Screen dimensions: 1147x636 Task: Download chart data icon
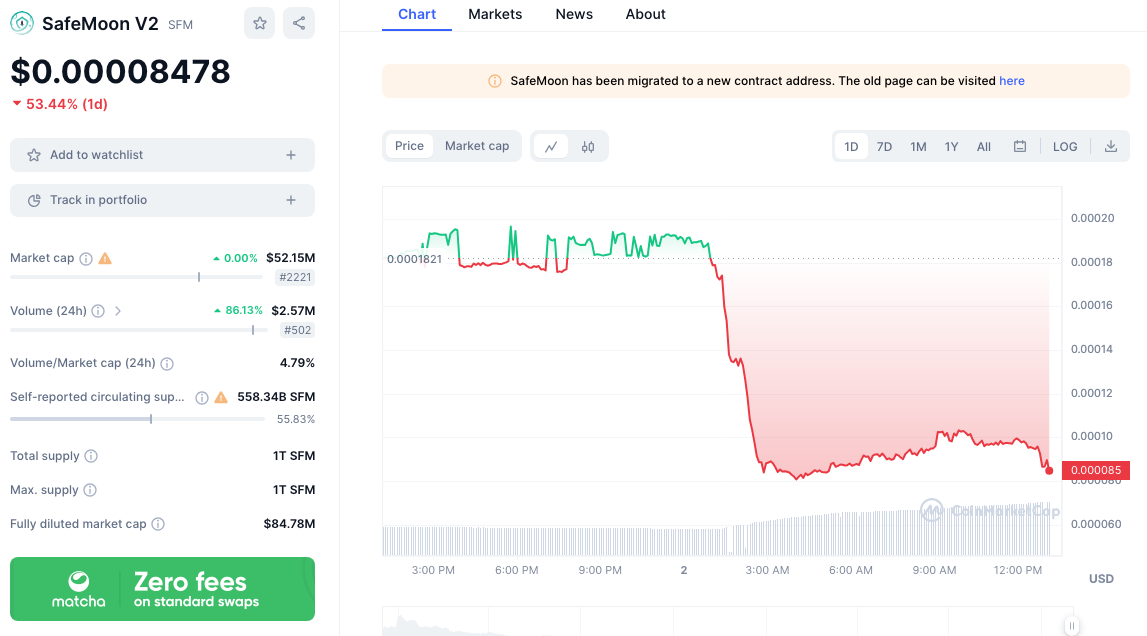point(1110,146)
